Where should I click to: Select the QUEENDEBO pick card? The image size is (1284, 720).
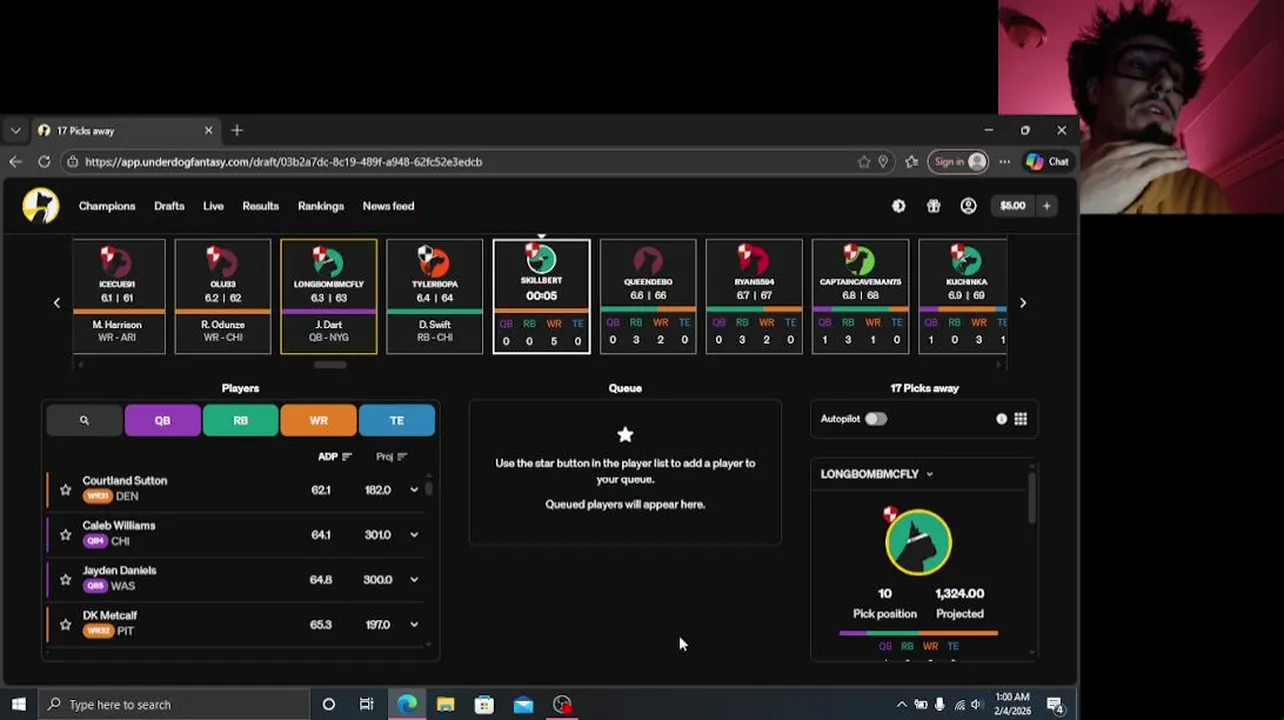click(x=647, y=297)
